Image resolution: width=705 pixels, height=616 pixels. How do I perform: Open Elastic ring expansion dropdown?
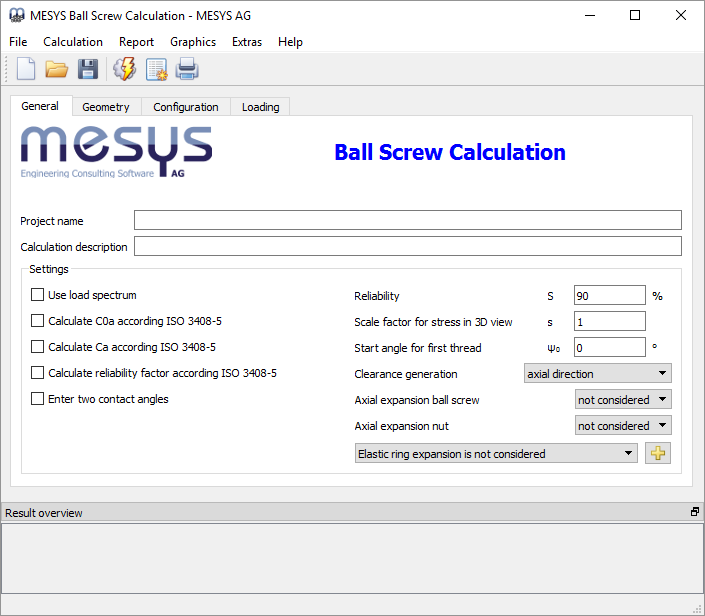496,454
